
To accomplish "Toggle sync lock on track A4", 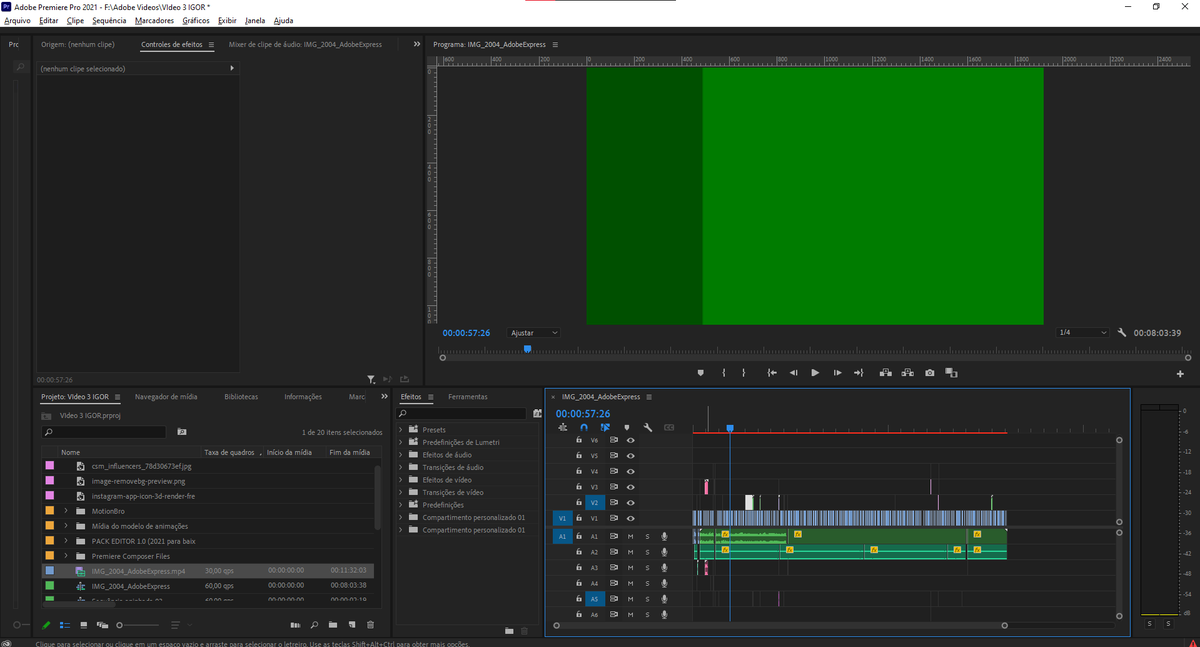I will click(614, 583).
